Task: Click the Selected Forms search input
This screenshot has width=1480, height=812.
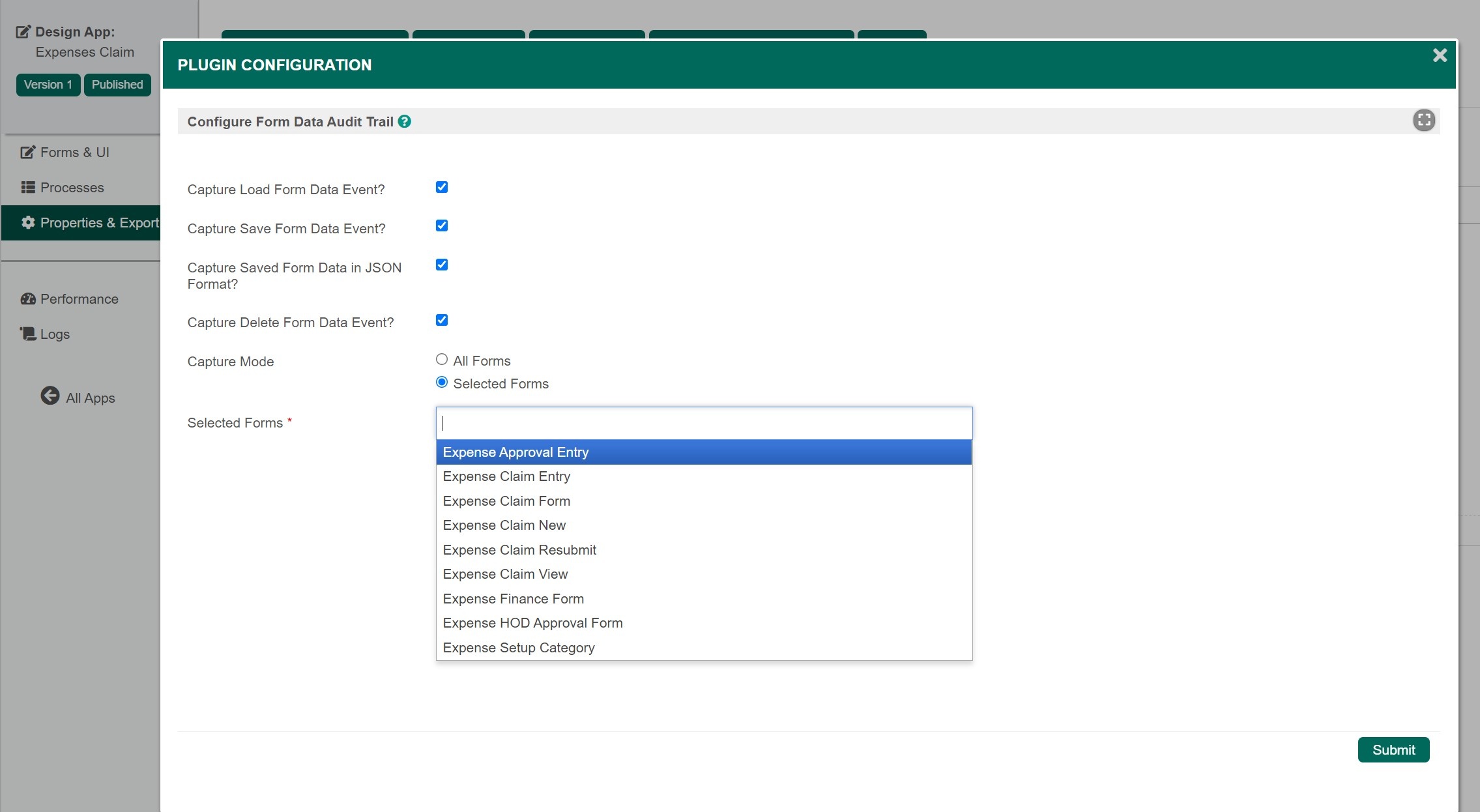Action: (x=704, y=424)
